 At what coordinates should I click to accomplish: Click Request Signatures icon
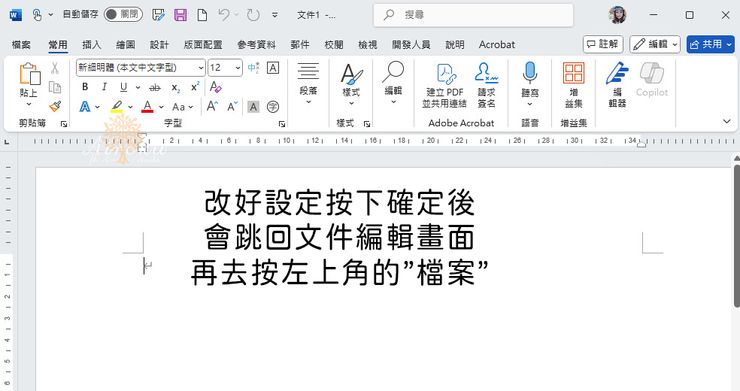(487, 85)
